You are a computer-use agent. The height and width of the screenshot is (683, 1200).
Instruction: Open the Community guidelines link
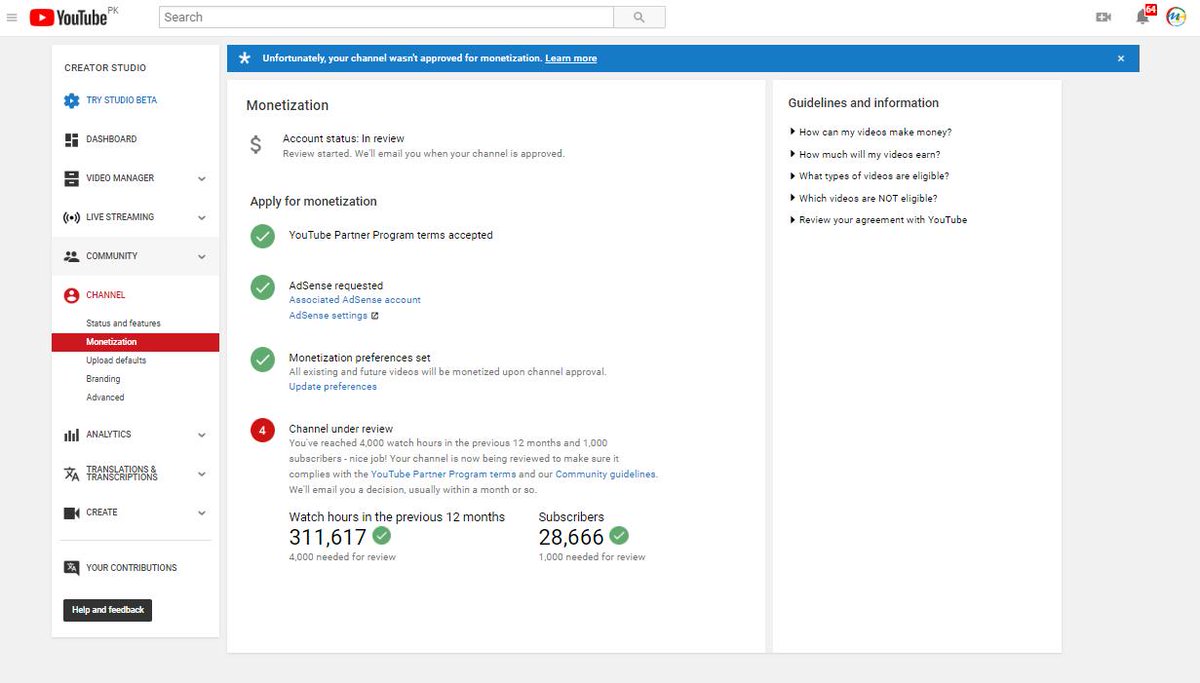tap(606, 474)
